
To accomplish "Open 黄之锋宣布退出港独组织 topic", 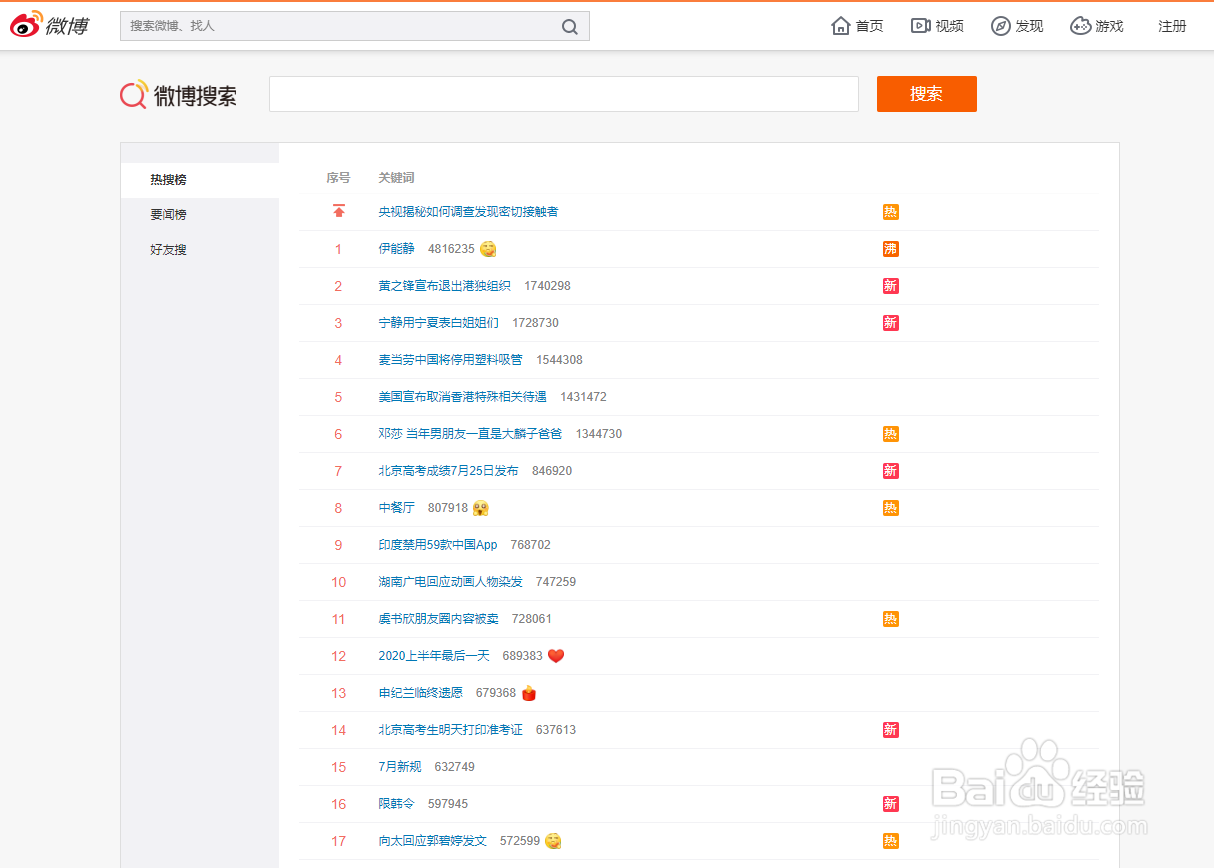I will point(444,286).
